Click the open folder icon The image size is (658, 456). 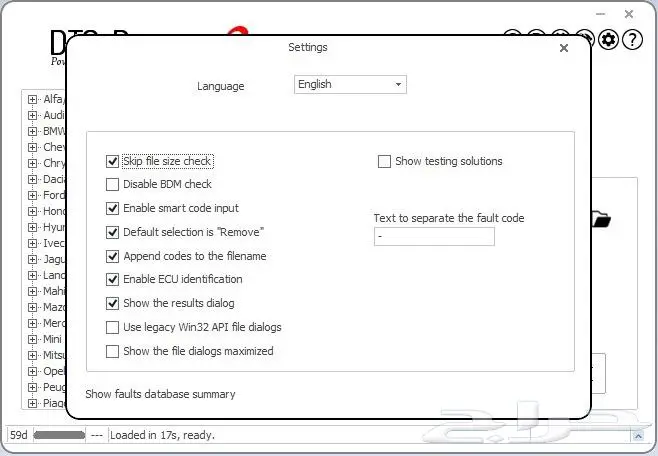coord(600,219)
